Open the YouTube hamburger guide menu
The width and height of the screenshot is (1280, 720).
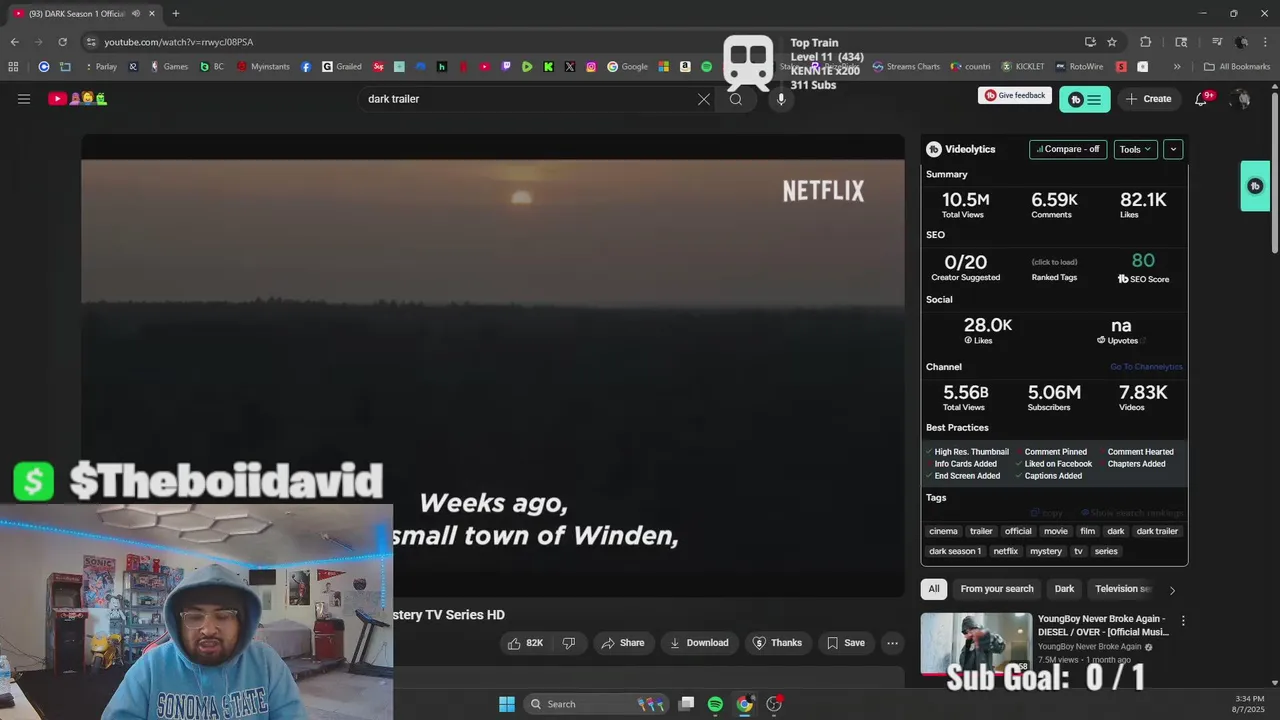point(24,99)
